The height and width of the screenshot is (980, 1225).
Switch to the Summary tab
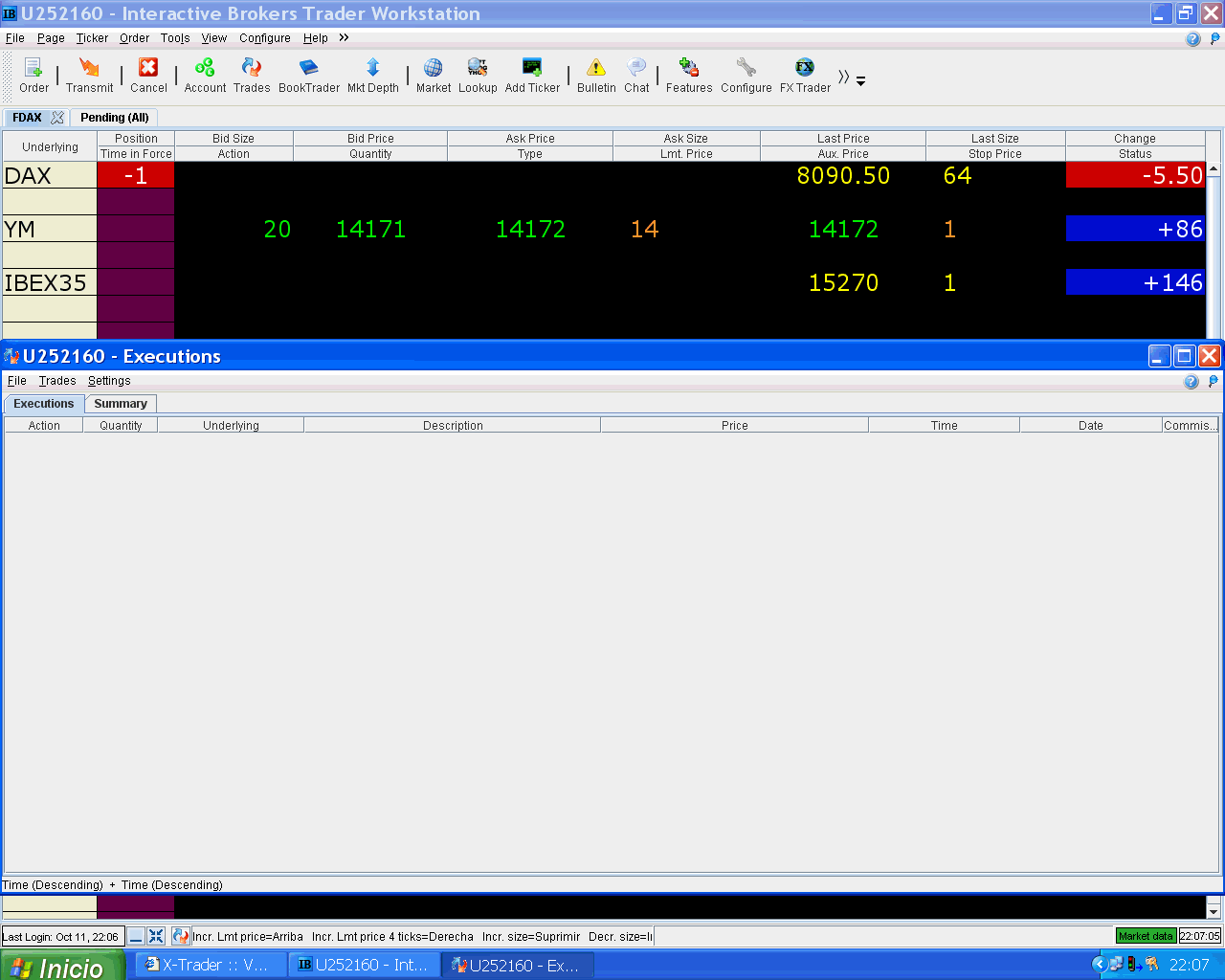point(121,404)
